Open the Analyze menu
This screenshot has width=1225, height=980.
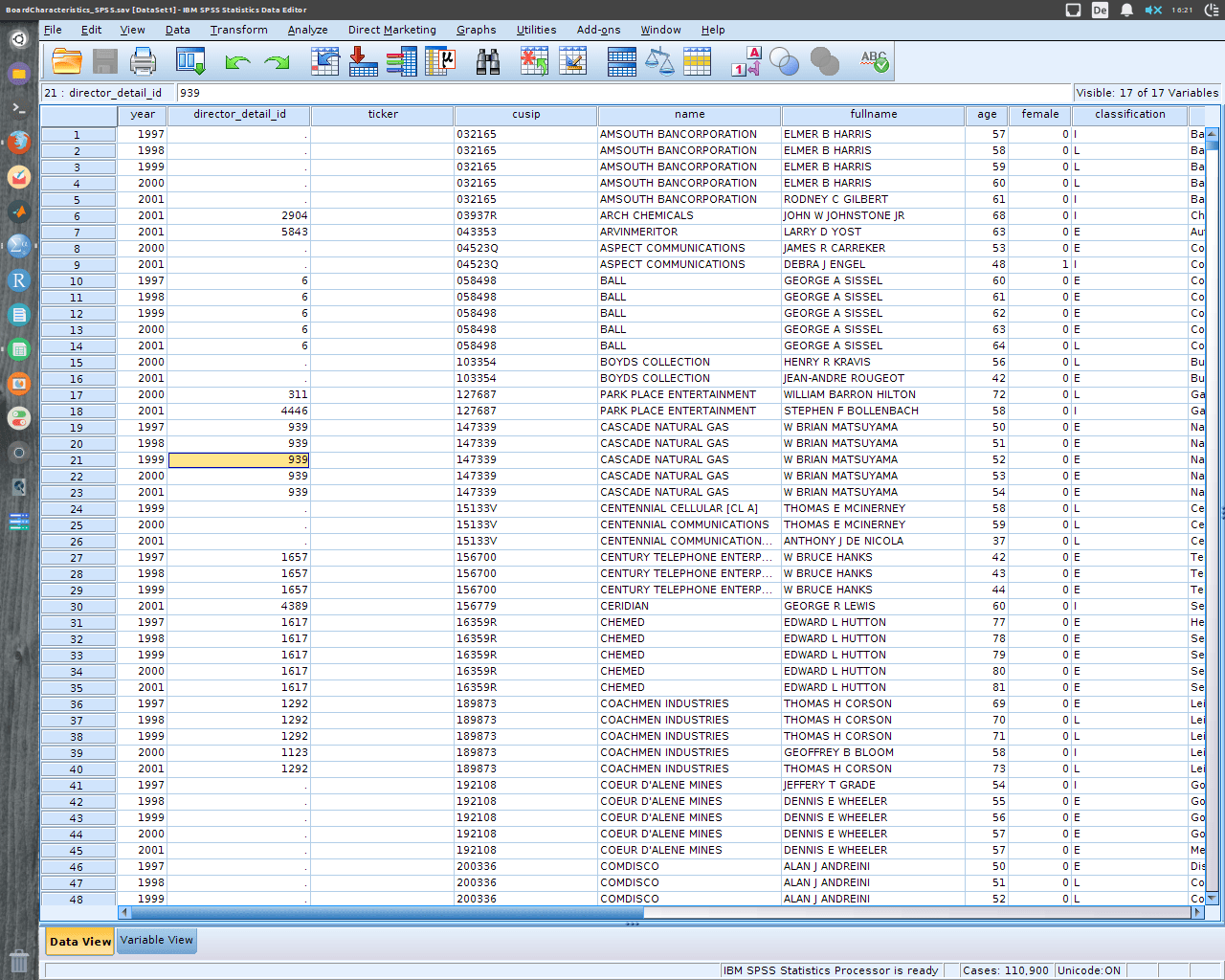307,30
